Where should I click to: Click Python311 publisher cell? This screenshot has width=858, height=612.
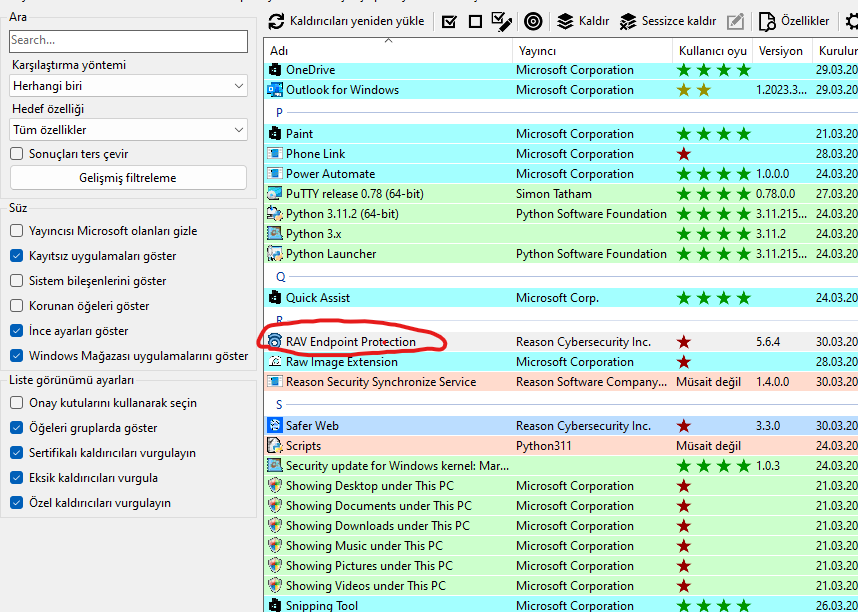coord(543,446)
